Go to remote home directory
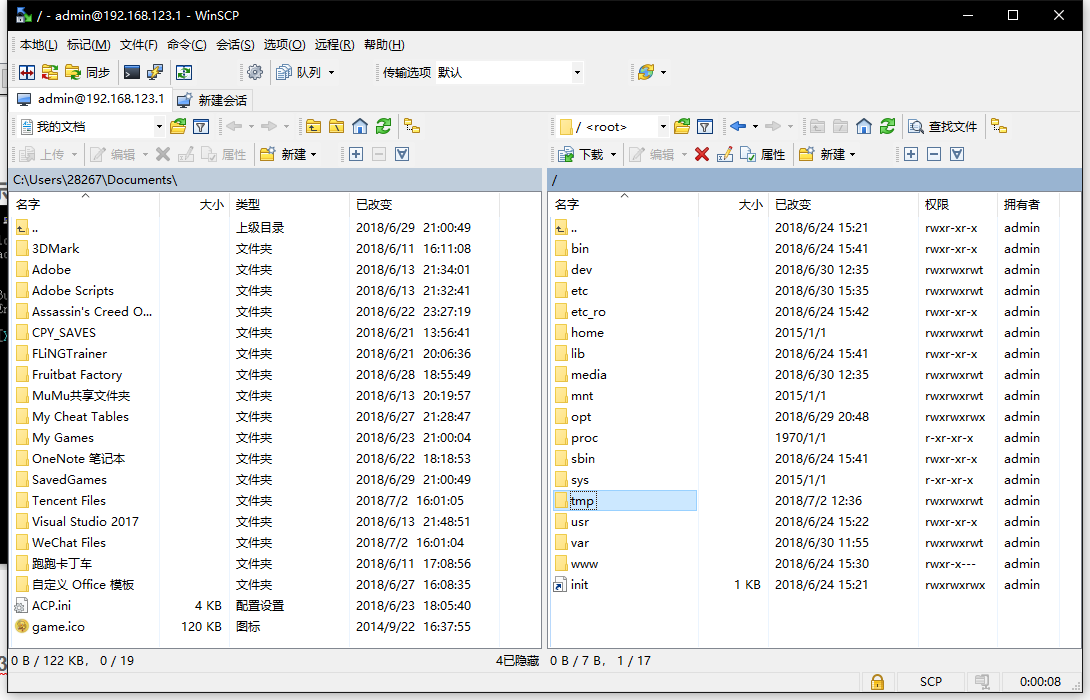Image resolution: width=1090 pixels, height=700 pixels. [863, 126]
